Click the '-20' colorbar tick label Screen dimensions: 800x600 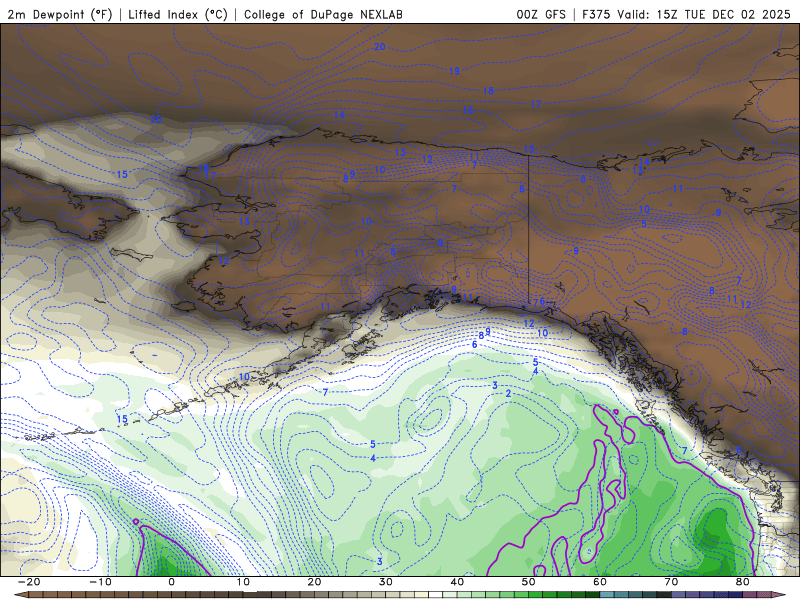point(29,582)
